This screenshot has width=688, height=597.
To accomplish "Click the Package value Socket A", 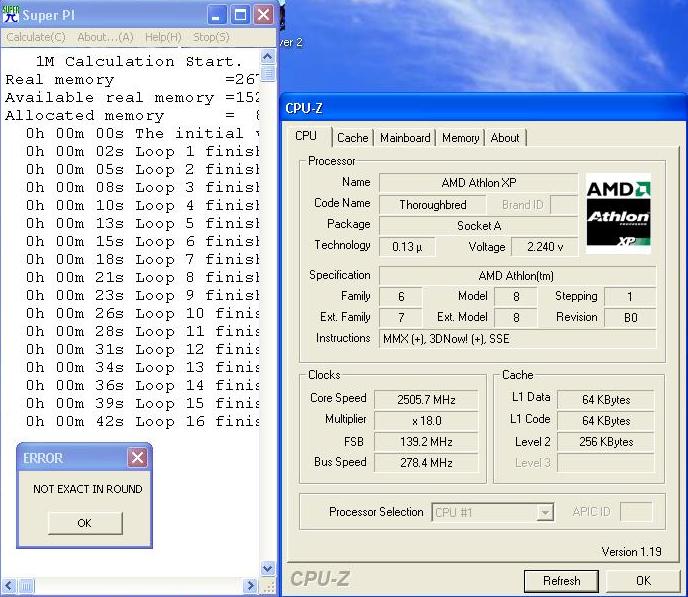I will 479,226.
